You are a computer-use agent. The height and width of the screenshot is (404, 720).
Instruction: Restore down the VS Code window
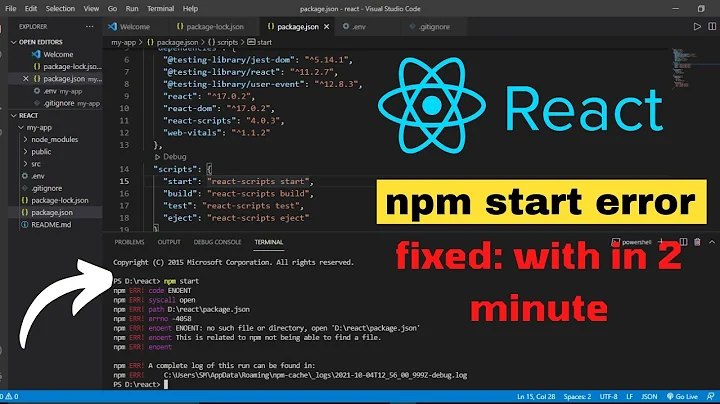tap(701, 8)
